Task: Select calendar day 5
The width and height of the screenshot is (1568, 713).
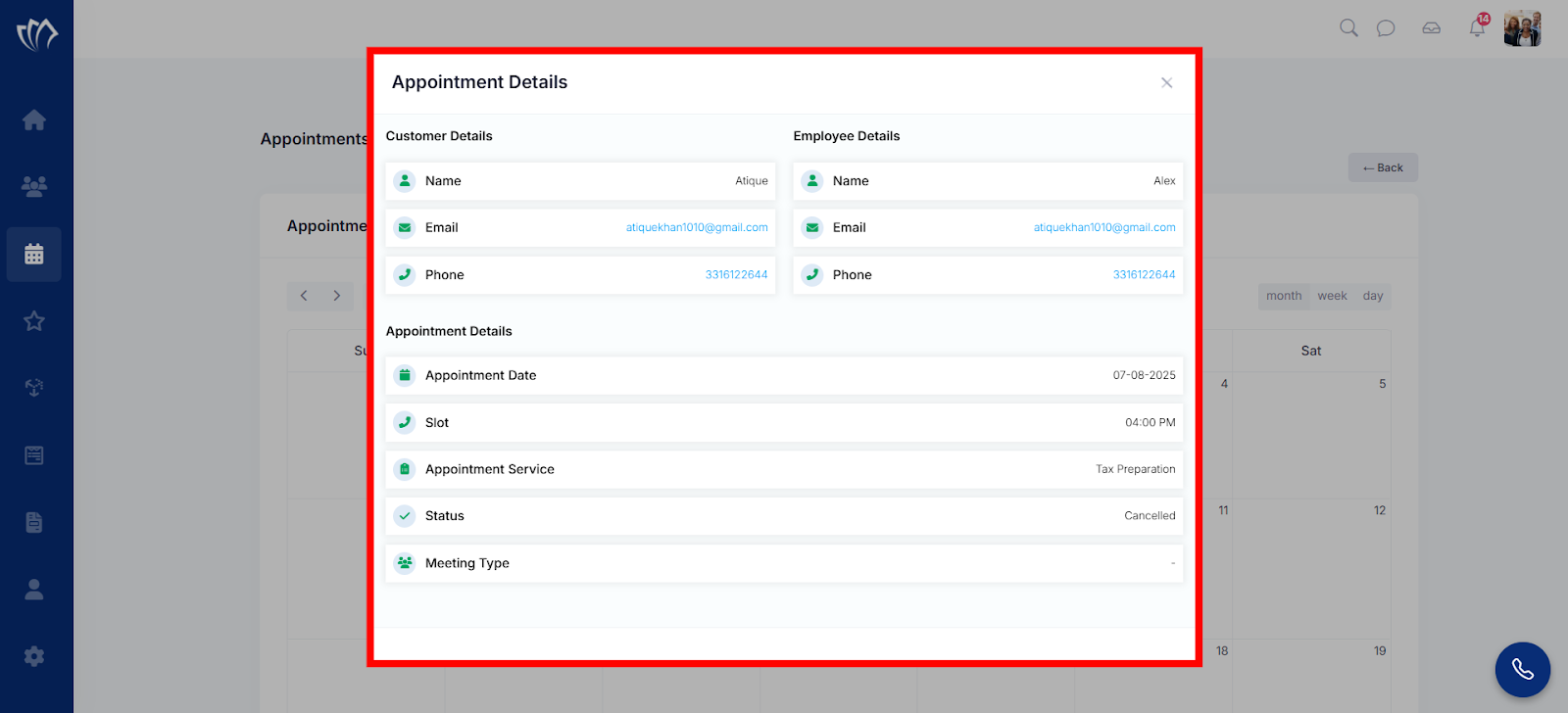Action: pyautogui.click(x=1383, y=384)
